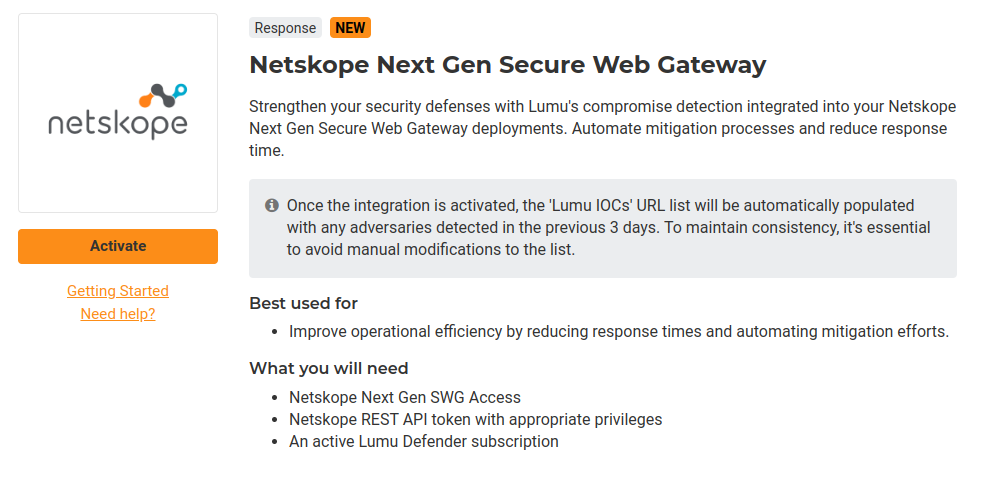Click the info icon in the notice box
981x477 pixels.
pyautogui.click(x=271, y=206)
